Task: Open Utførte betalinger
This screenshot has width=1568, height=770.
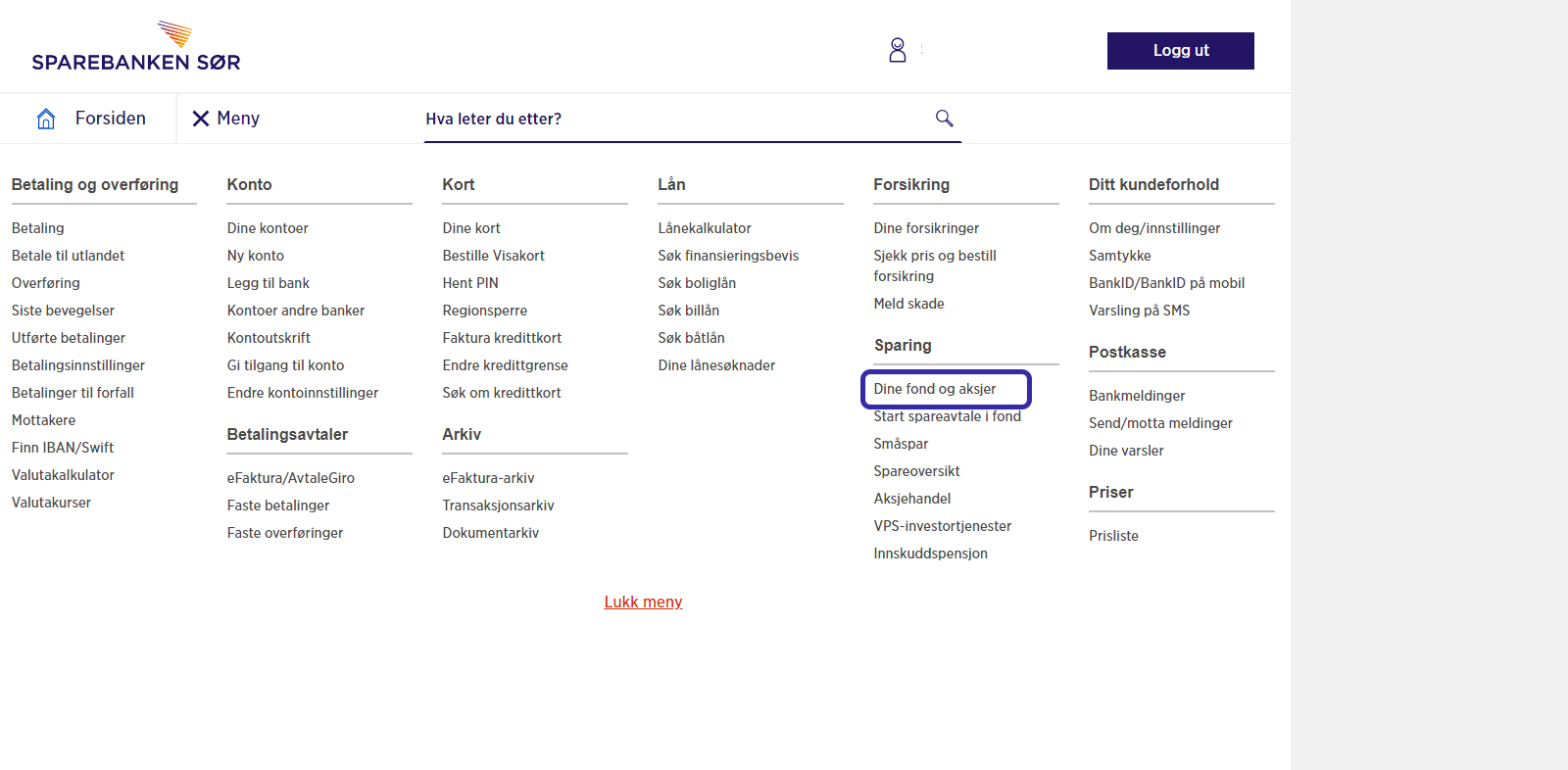Action: click(69, 338)
